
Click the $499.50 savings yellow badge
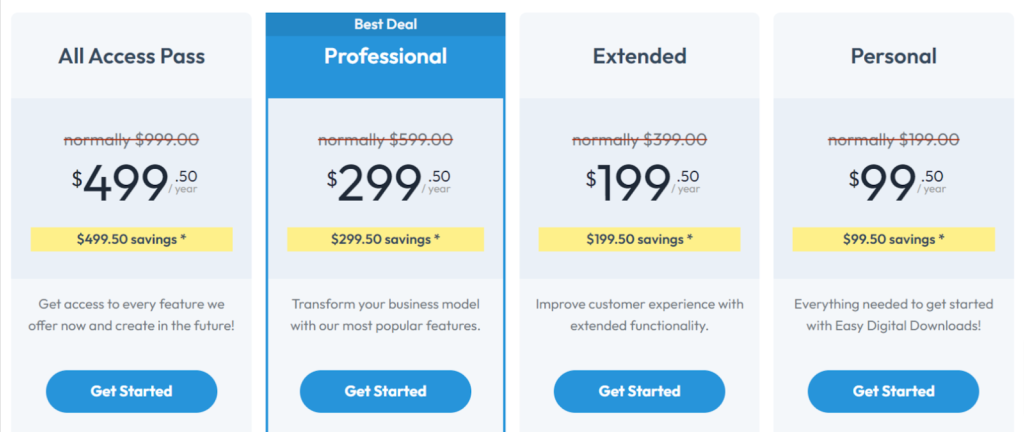point(131,239)
